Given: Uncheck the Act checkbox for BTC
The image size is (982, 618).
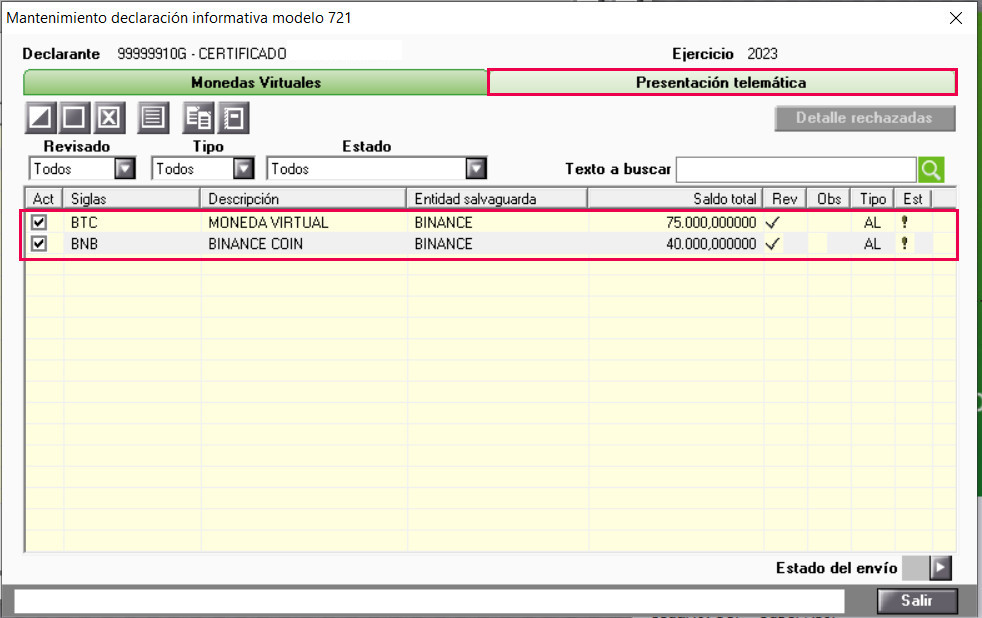Looking at the screenshot, I should [39, 222].
